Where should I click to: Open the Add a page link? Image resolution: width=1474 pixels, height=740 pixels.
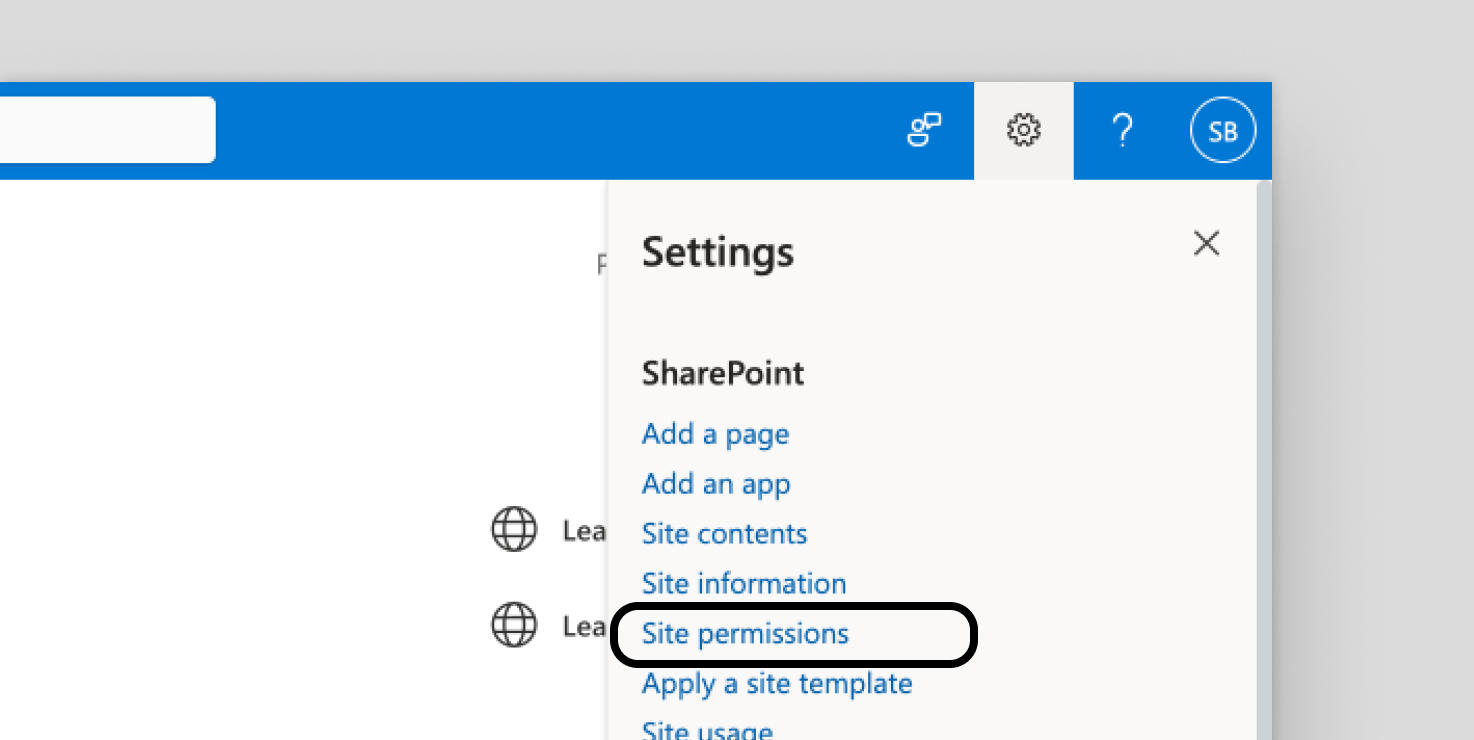coord(715,434)
